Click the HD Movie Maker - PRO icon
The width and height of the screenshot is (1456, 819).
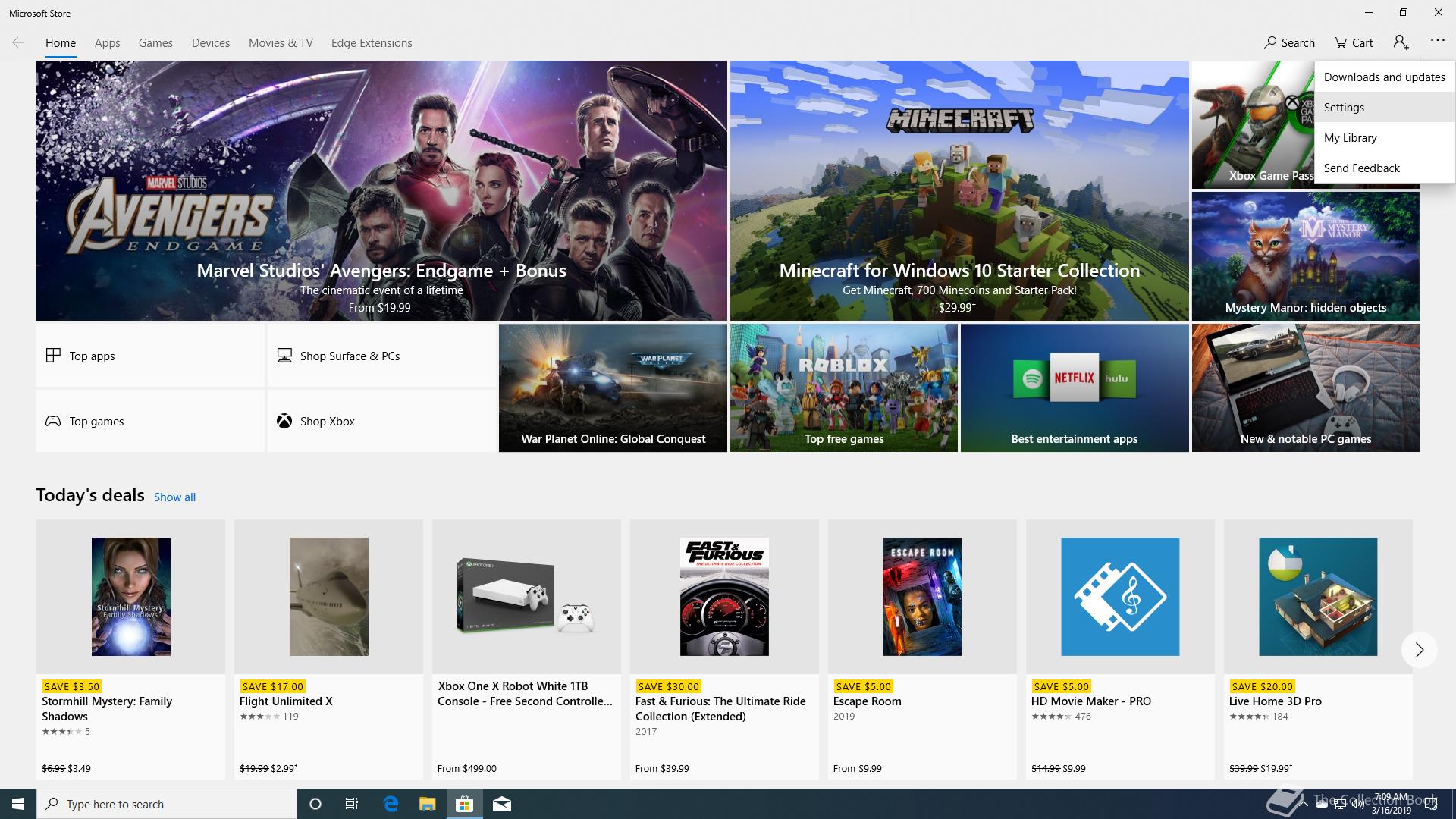point(1120,597)
